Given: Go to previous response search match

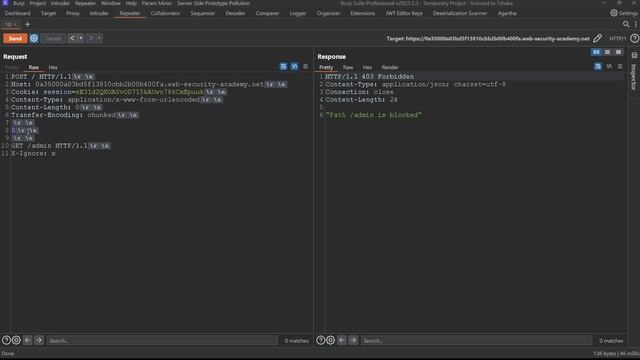Looking at the screenshot, I should [342, 340].
